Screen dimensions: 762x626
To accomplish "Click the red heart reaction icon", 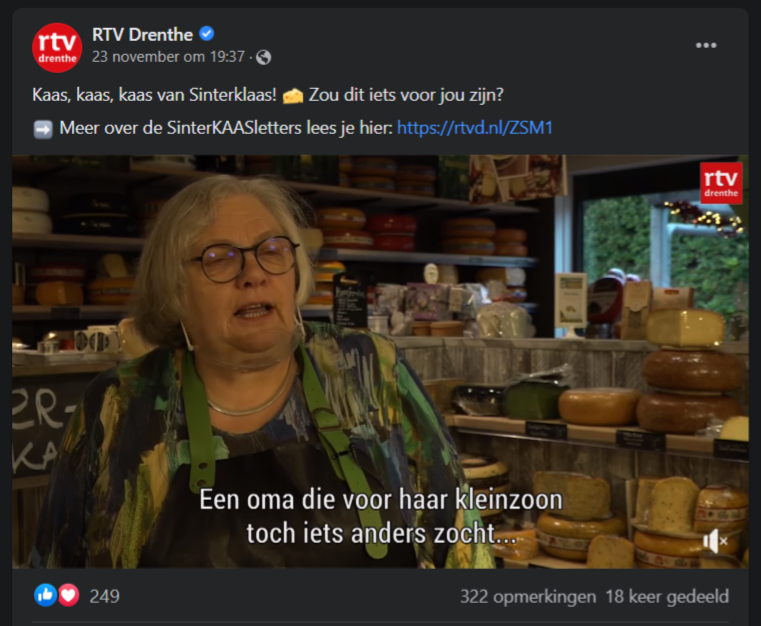I will 69,595.
